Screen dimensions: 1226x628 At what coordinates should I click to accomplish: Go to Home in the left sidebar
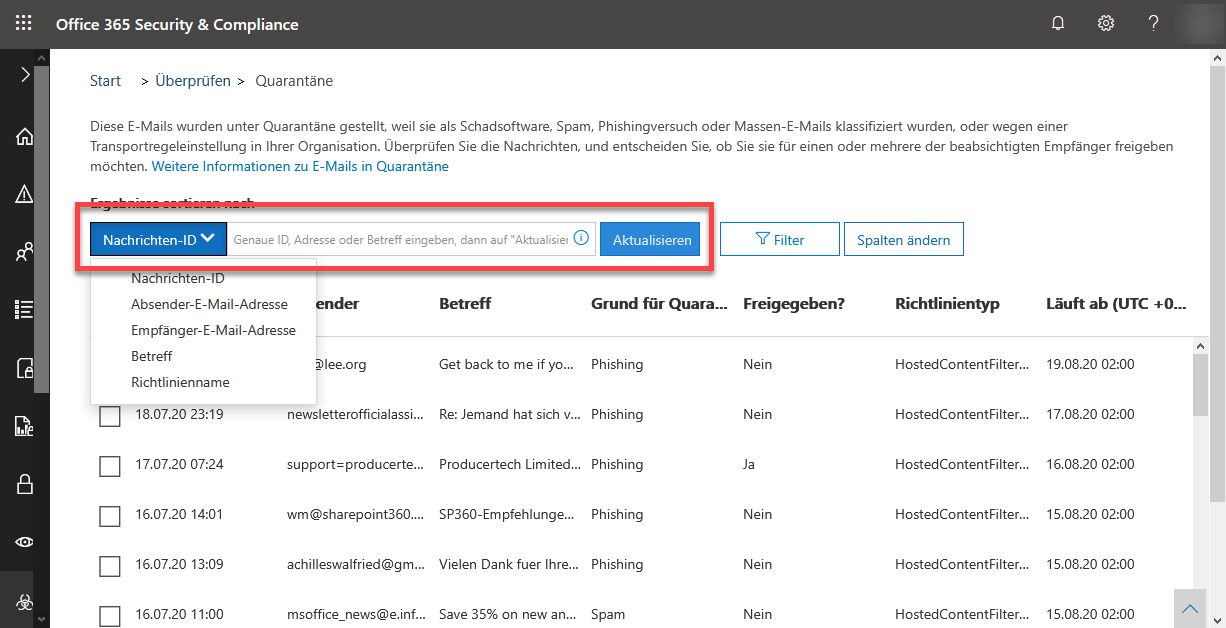click(x=24, y=137)
